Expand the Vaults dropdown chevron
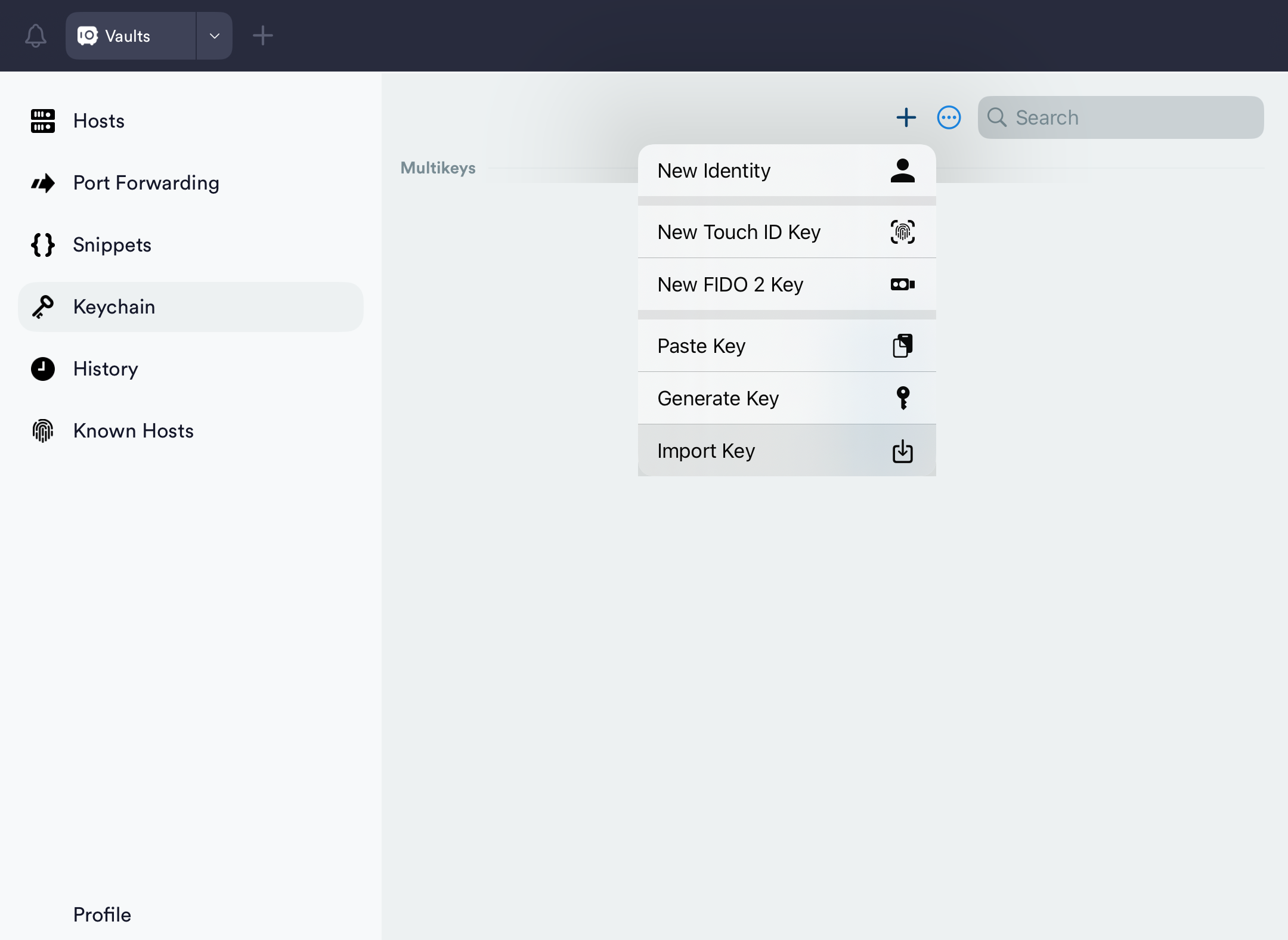The image size is (1288, 940). [215, 36]
